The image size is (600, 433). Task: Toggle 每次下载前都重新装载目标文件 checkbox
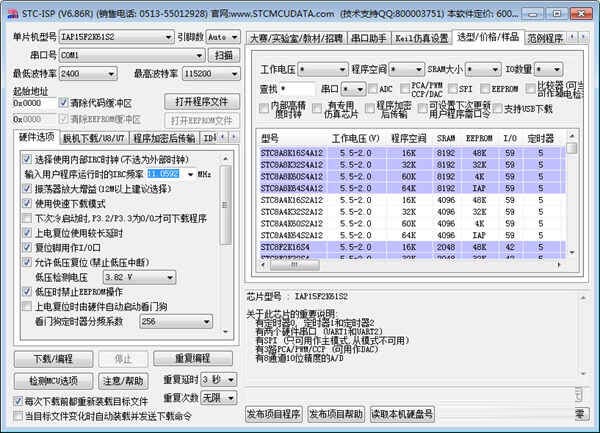[17, 400]
